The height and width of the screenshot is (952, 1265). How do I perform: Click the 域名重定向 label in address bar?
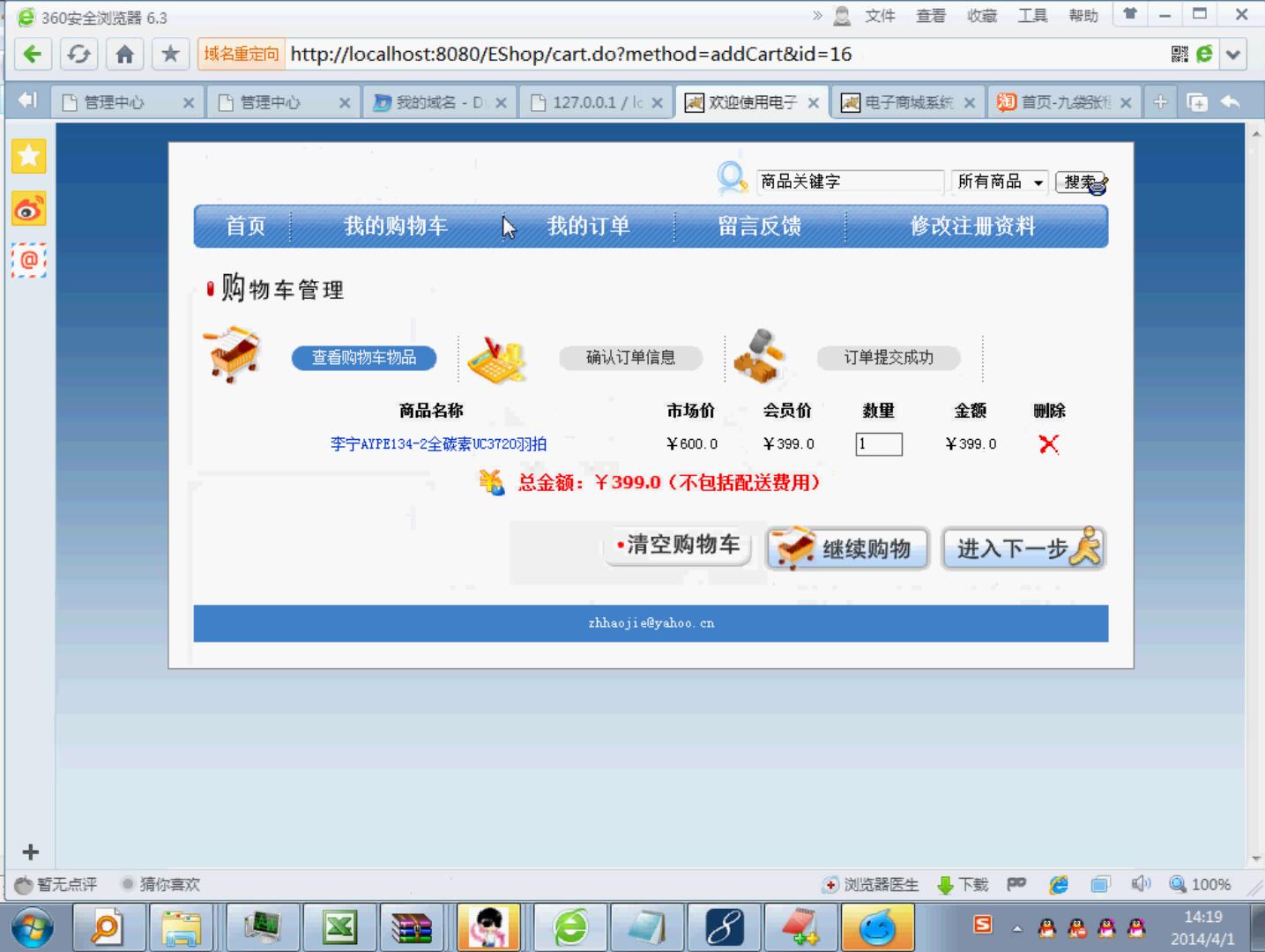pos(241,55)
